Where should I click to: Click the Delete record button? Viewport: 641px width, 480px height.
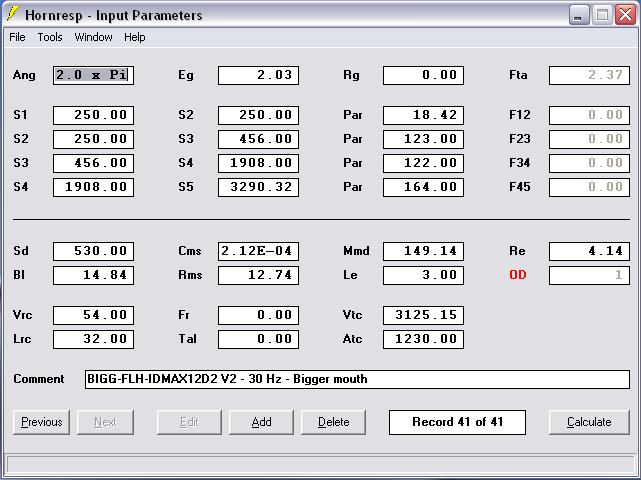[333, 422]
